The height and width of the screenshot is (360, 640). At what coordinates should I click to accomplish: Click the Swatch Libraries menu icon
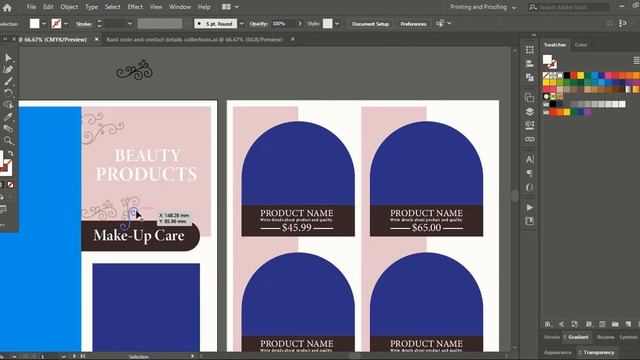coord(548,324)
